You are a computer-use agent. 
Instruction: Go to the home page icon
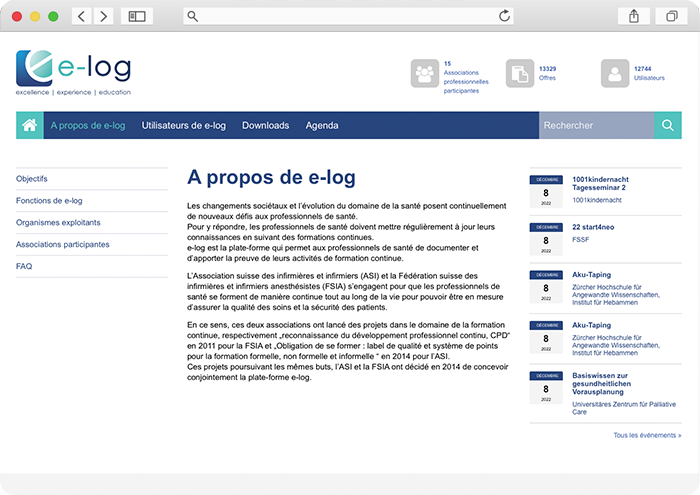[x=29, y=125]
